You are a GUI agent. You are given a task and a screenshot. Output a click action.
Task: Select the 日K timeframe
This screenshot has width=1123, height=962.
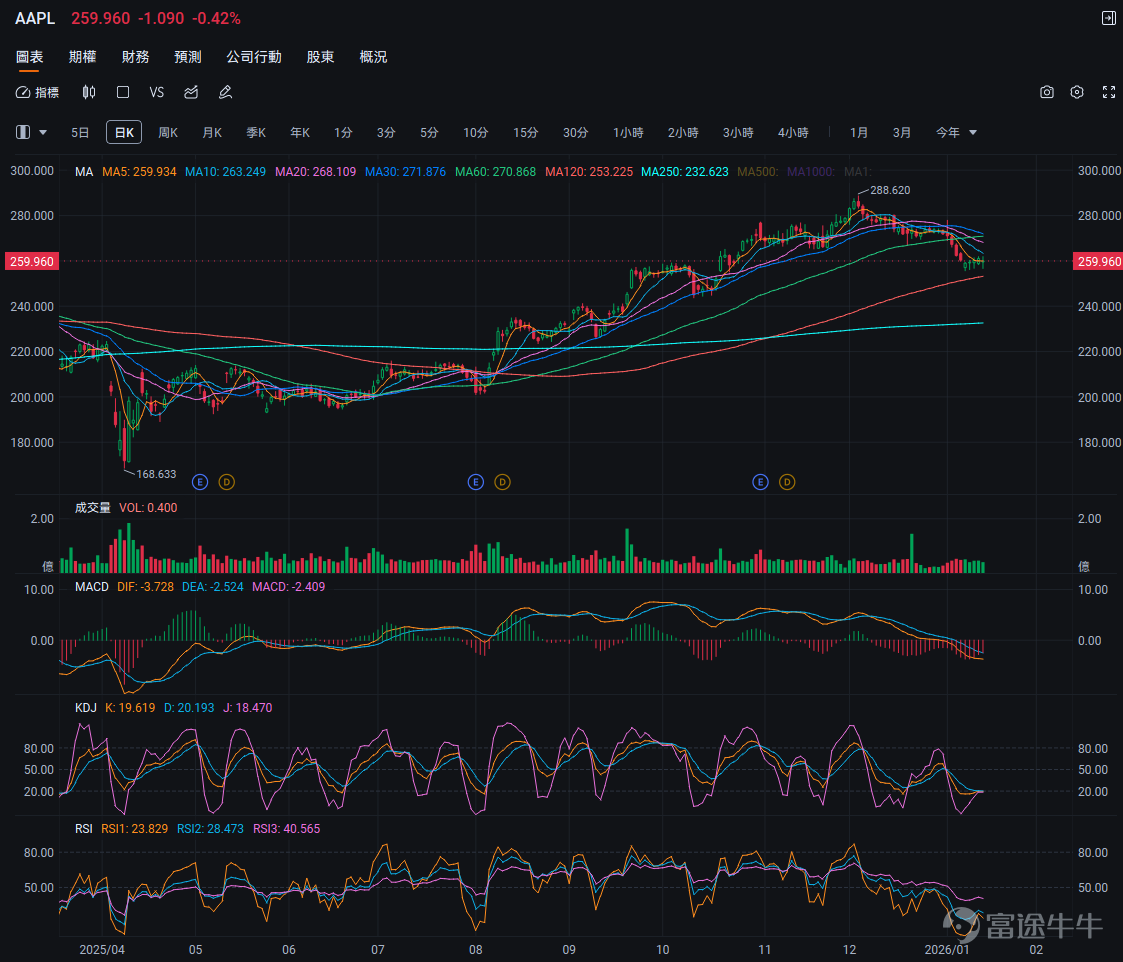tap(124, 133)
